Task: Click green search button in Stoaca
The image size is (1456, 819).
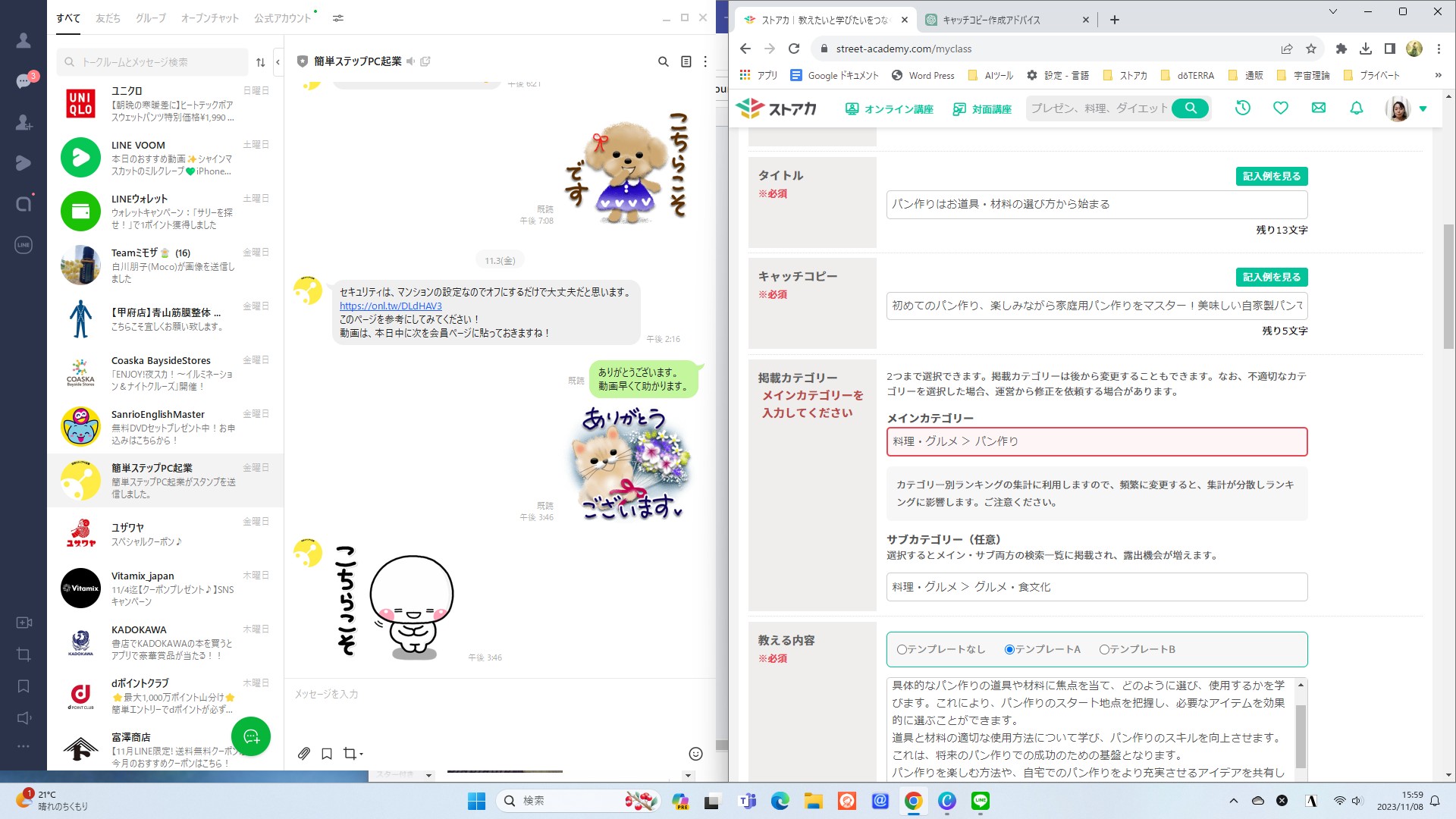Action: pyautogui.click(x=1191, y=108)
